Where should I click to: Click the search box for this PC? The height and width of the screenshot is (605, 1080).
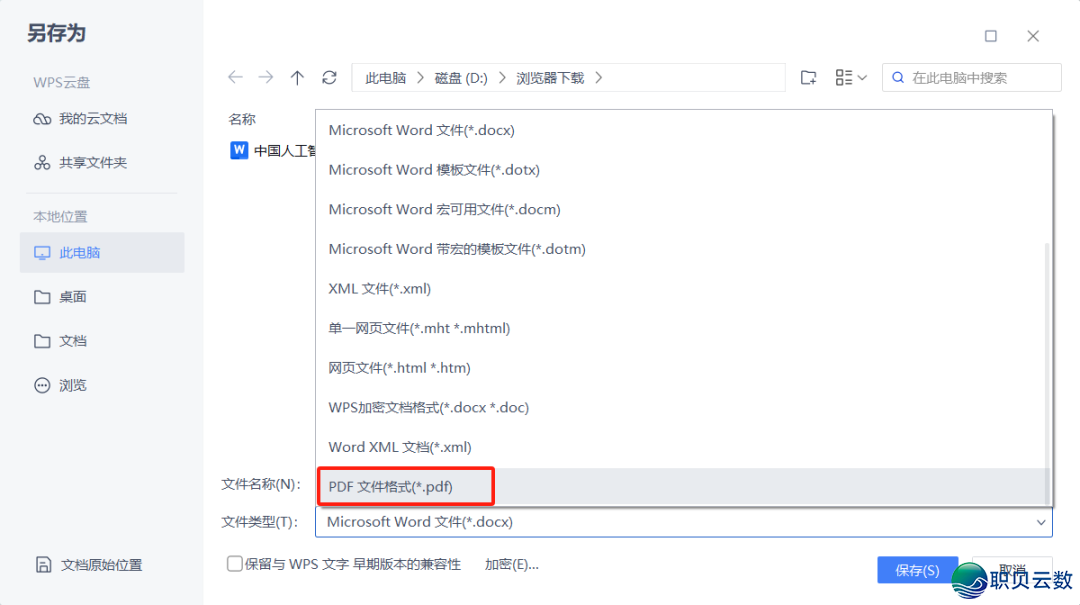pyautogui.click(x=971, y=78)
